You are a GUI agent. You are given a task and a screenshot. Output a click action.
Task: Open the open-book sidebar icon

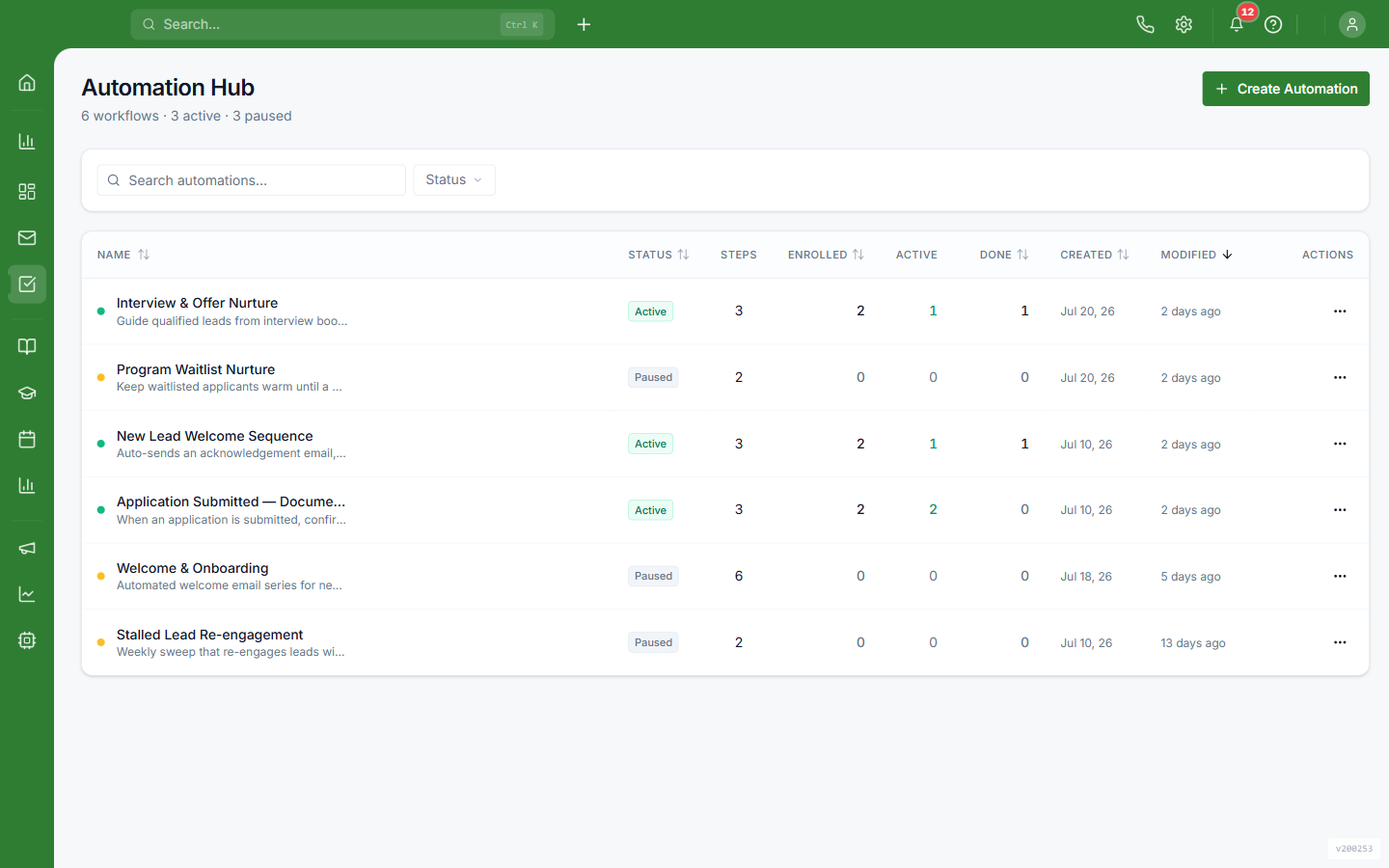(27, 346)
